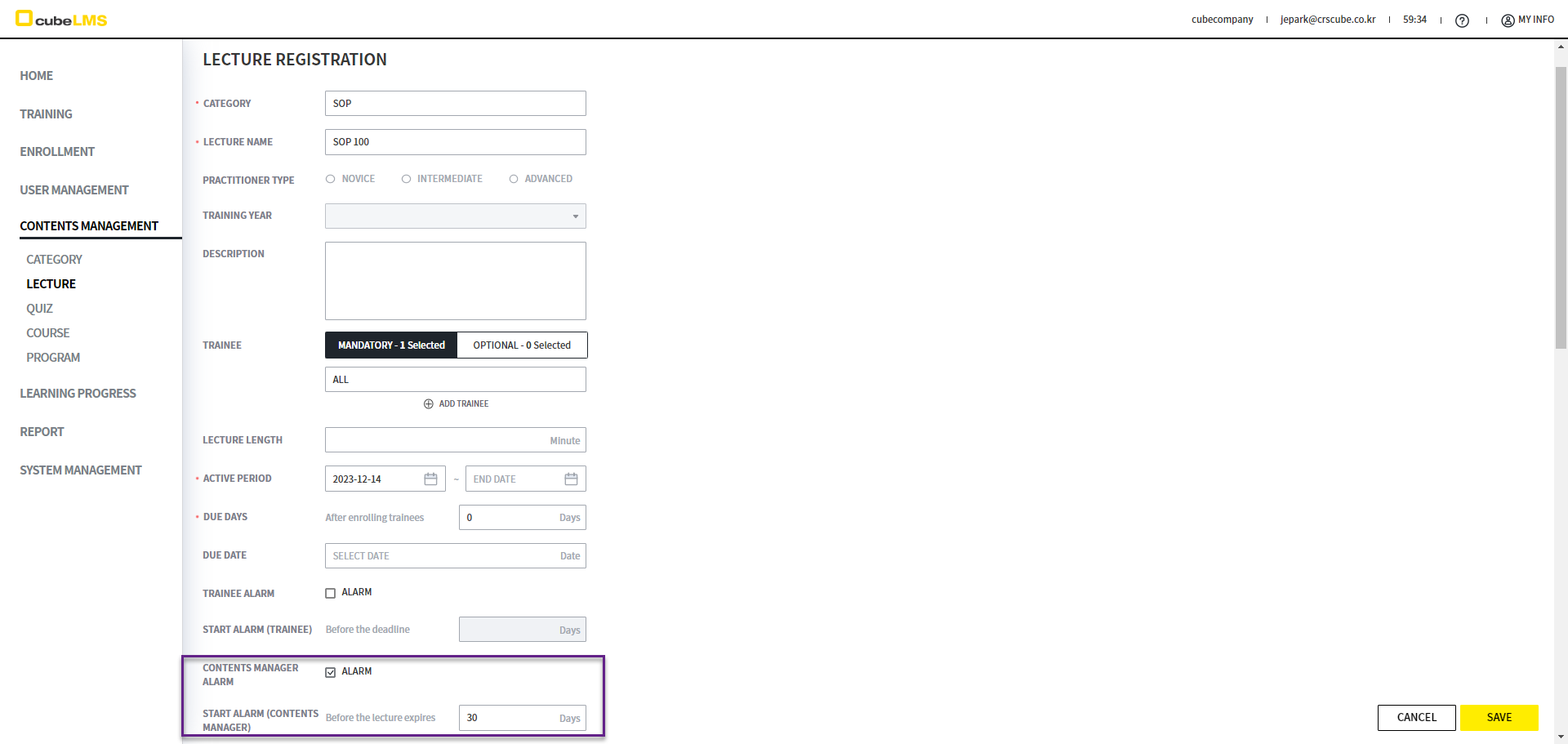
Task: Click the Lecture Name input field
Action: click(x=455, y=142)
